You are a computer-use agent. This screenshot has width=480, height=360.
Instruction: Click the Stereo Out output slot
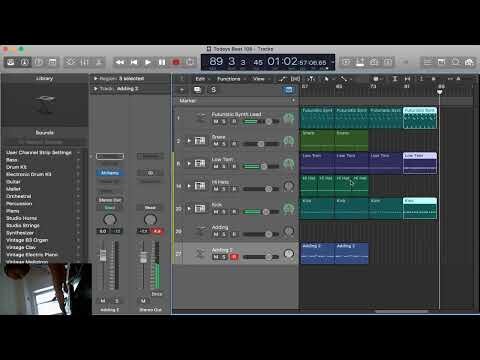coord(110,200)
